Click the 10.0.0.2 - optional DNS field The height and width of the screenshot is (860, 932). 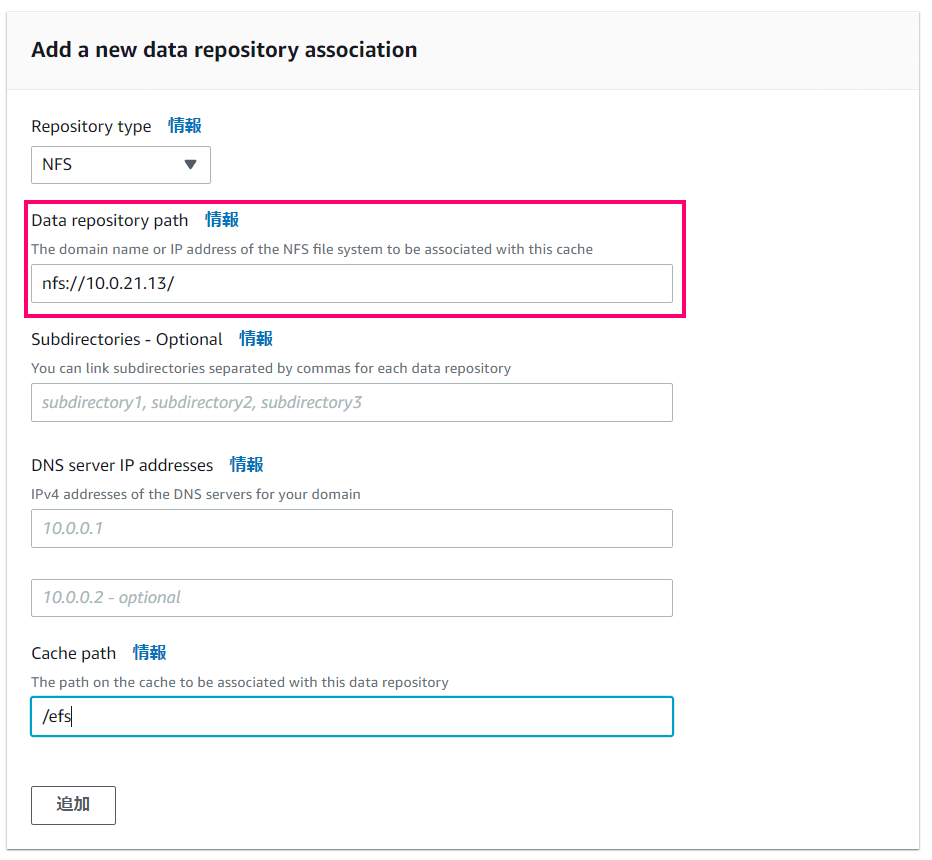coord(350,597)
